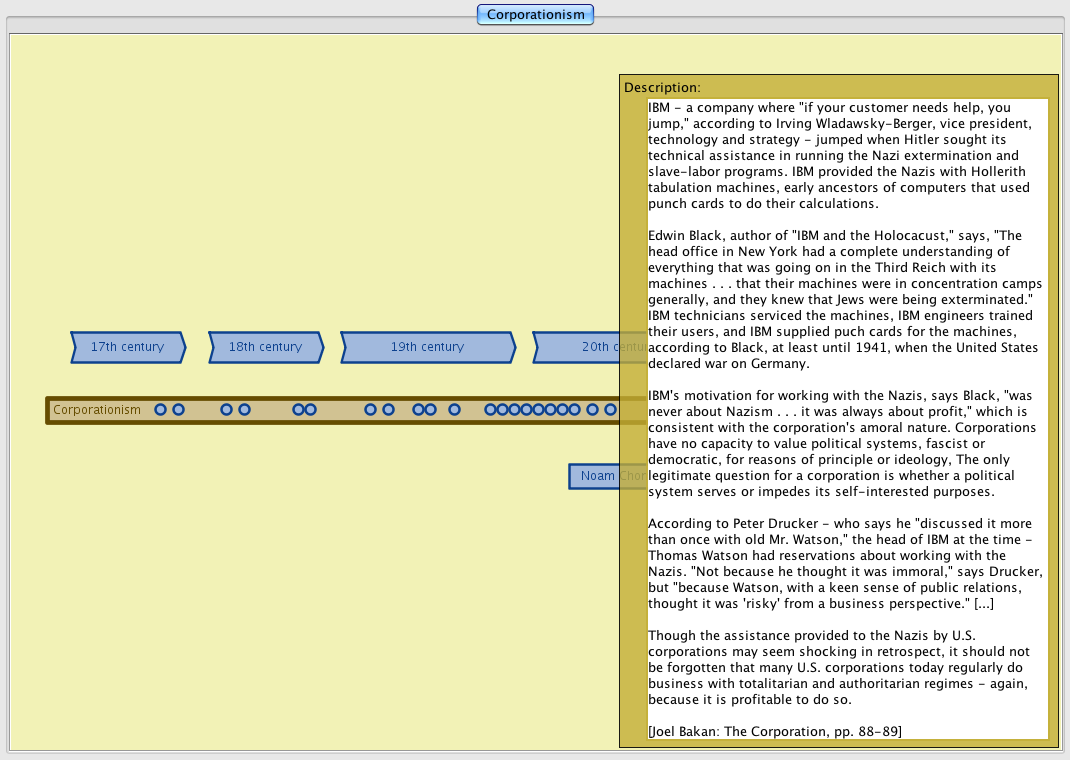
Task: Select the 18th century arrow
Action: 265,347
